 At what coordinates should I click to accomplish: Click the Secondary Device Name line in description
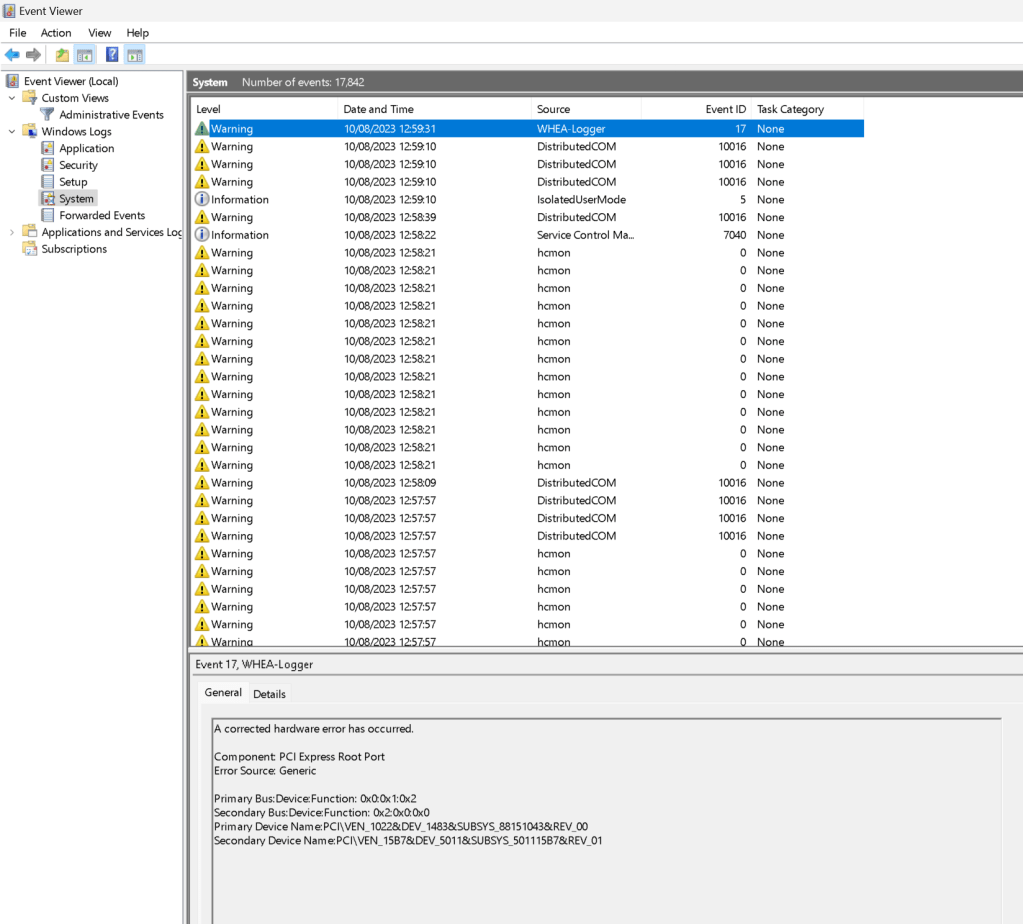[408, 840]
